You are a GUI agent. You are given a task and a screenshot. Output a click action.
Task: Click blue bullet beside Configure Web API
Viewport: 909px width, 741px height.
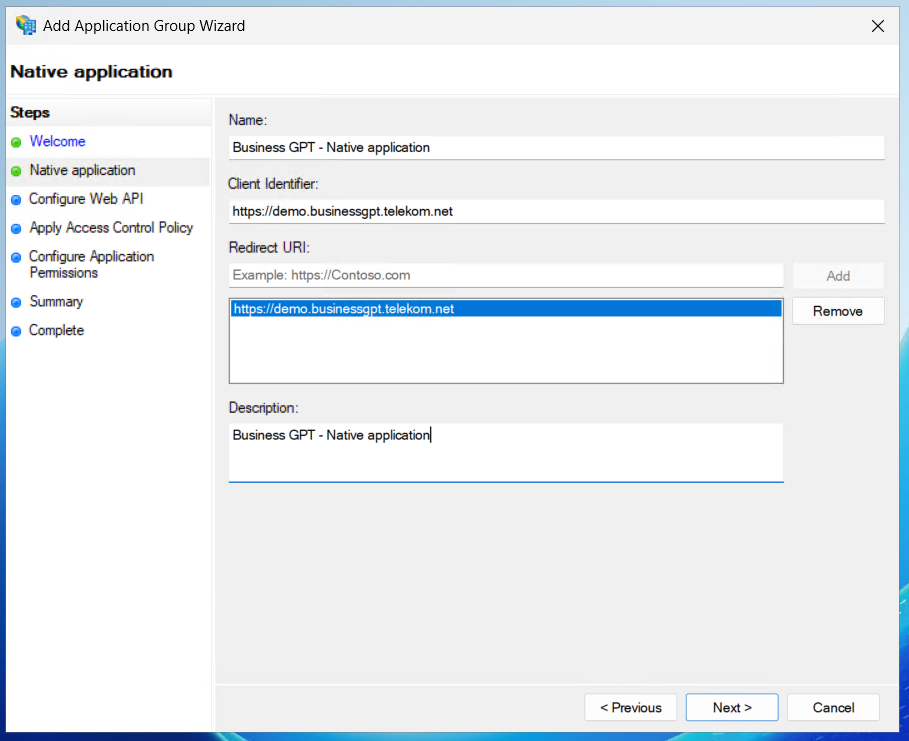(x=16, y=199)
